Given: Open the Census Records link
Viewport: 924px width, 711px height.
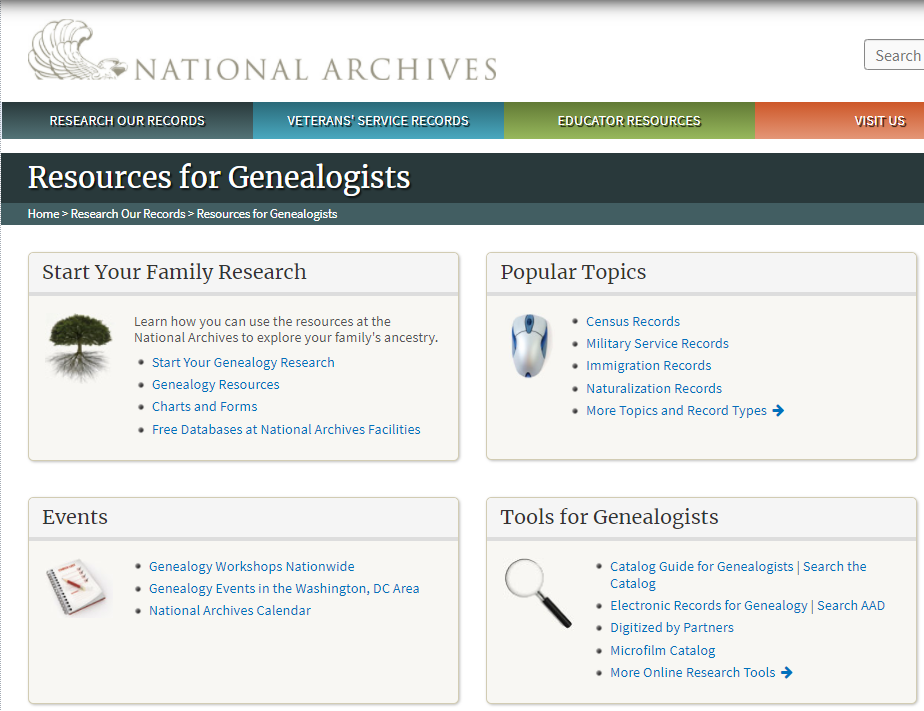Looking at the screenshot, I should (633, 322).
